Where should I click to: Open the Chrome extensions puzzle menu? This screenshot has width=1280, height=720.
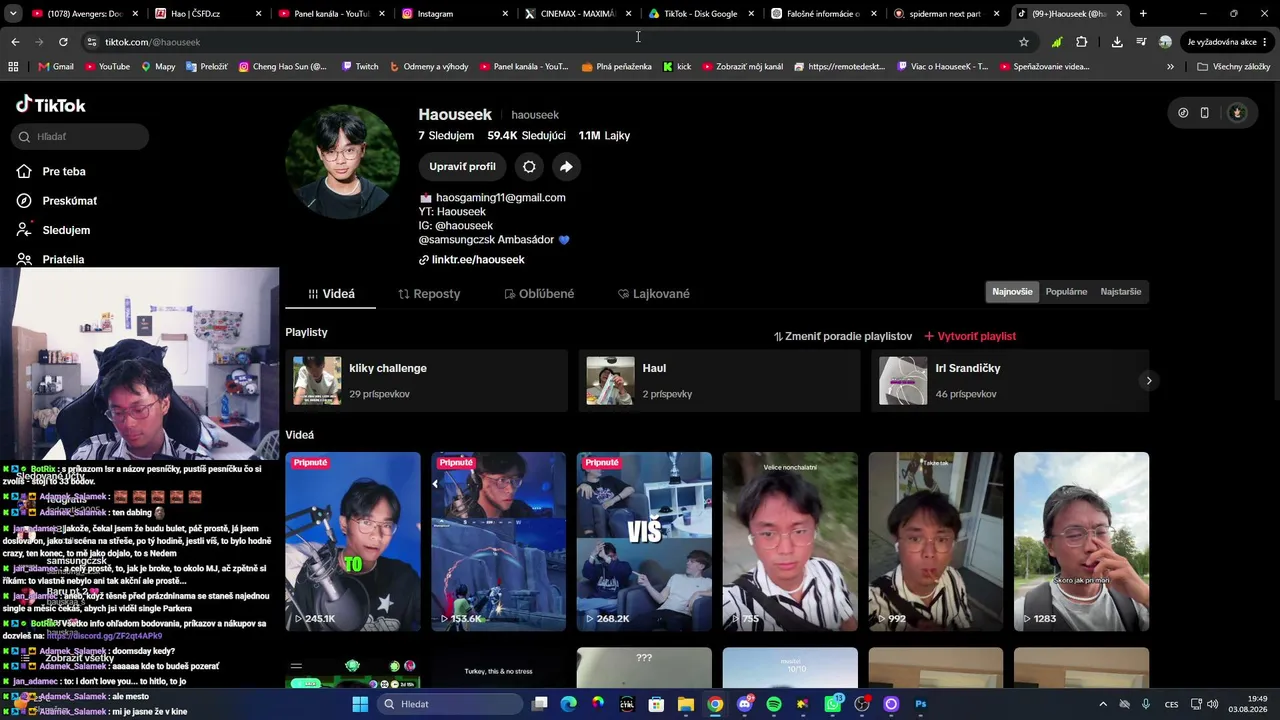[x=1082, y=42]
